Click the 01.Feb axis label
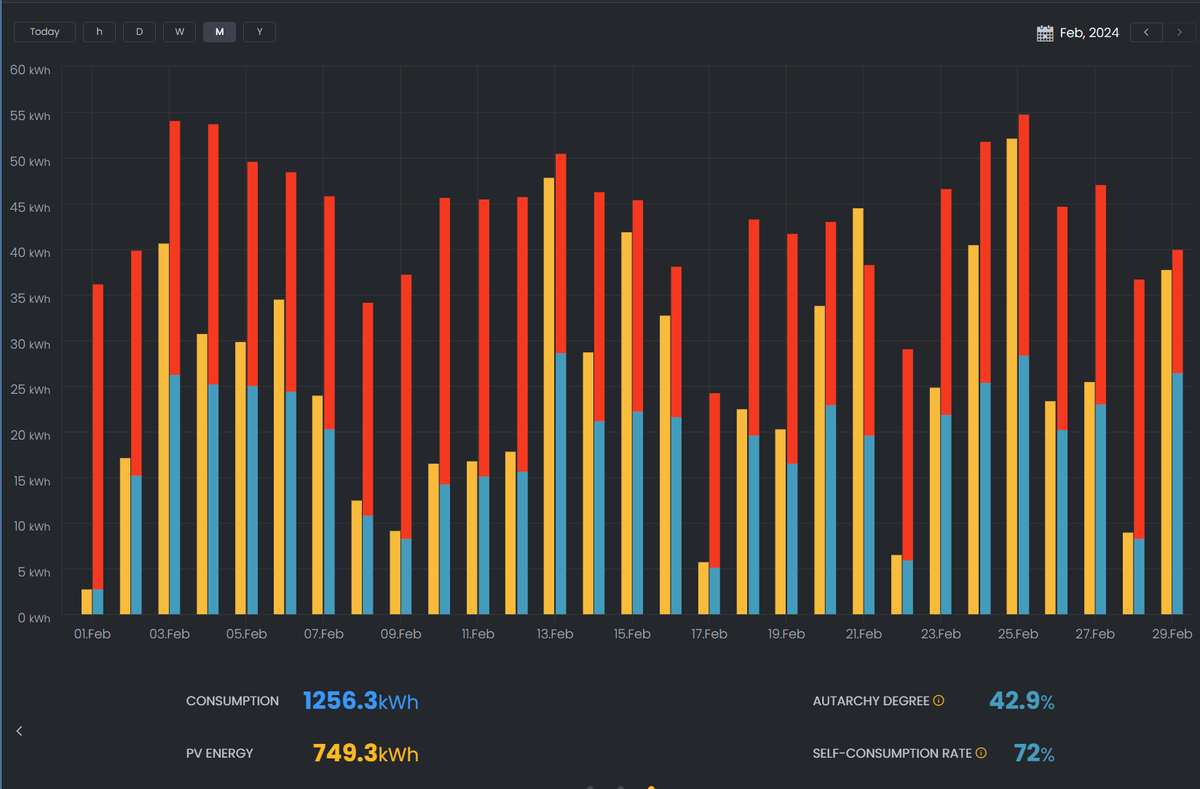 tap(92, 634)
